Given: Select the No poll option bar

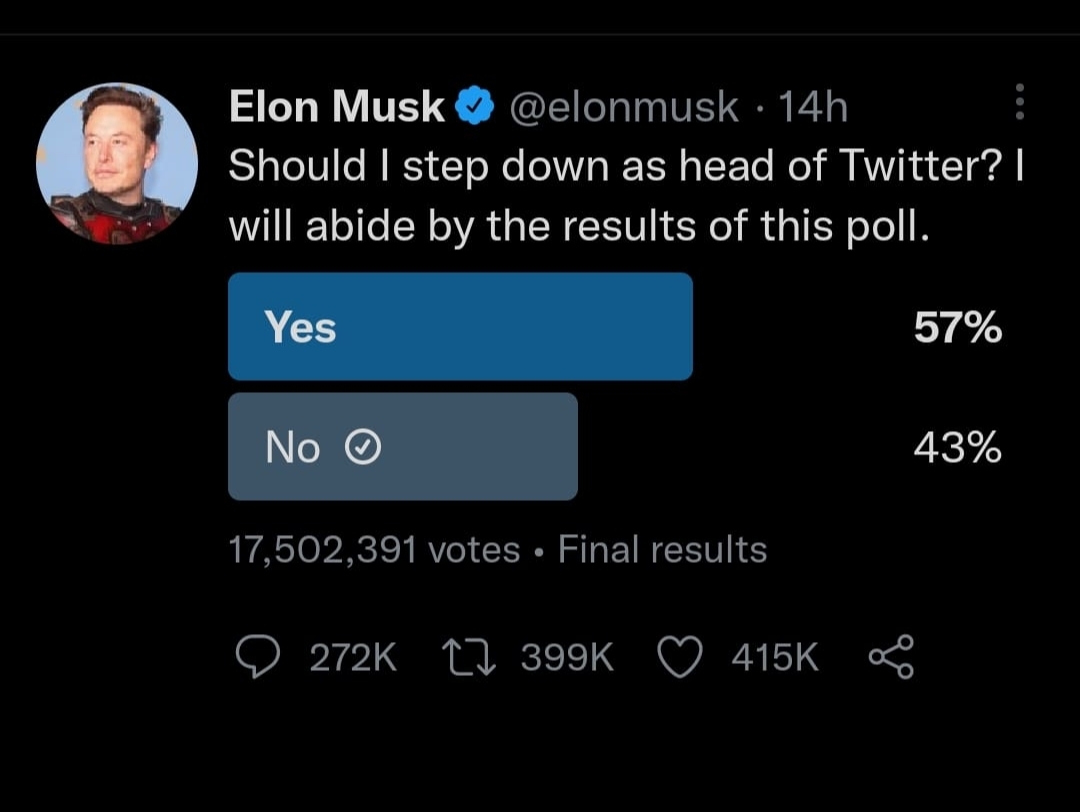Looking at the screenshot, I should pos(403,446).
